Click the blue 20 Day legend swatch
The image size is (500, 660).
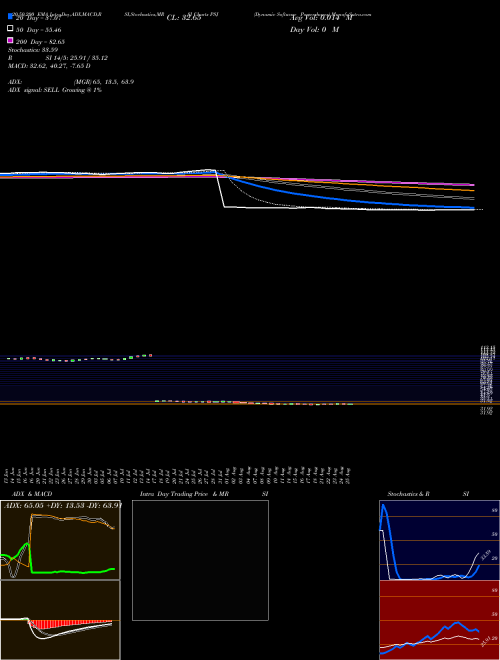11,17
